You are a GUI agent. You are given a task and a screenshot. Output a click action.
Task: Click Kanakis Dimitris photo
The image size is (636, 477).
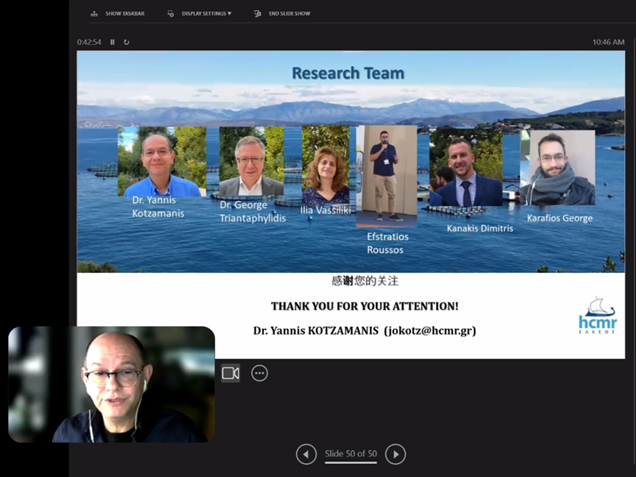tap(466, 167)
